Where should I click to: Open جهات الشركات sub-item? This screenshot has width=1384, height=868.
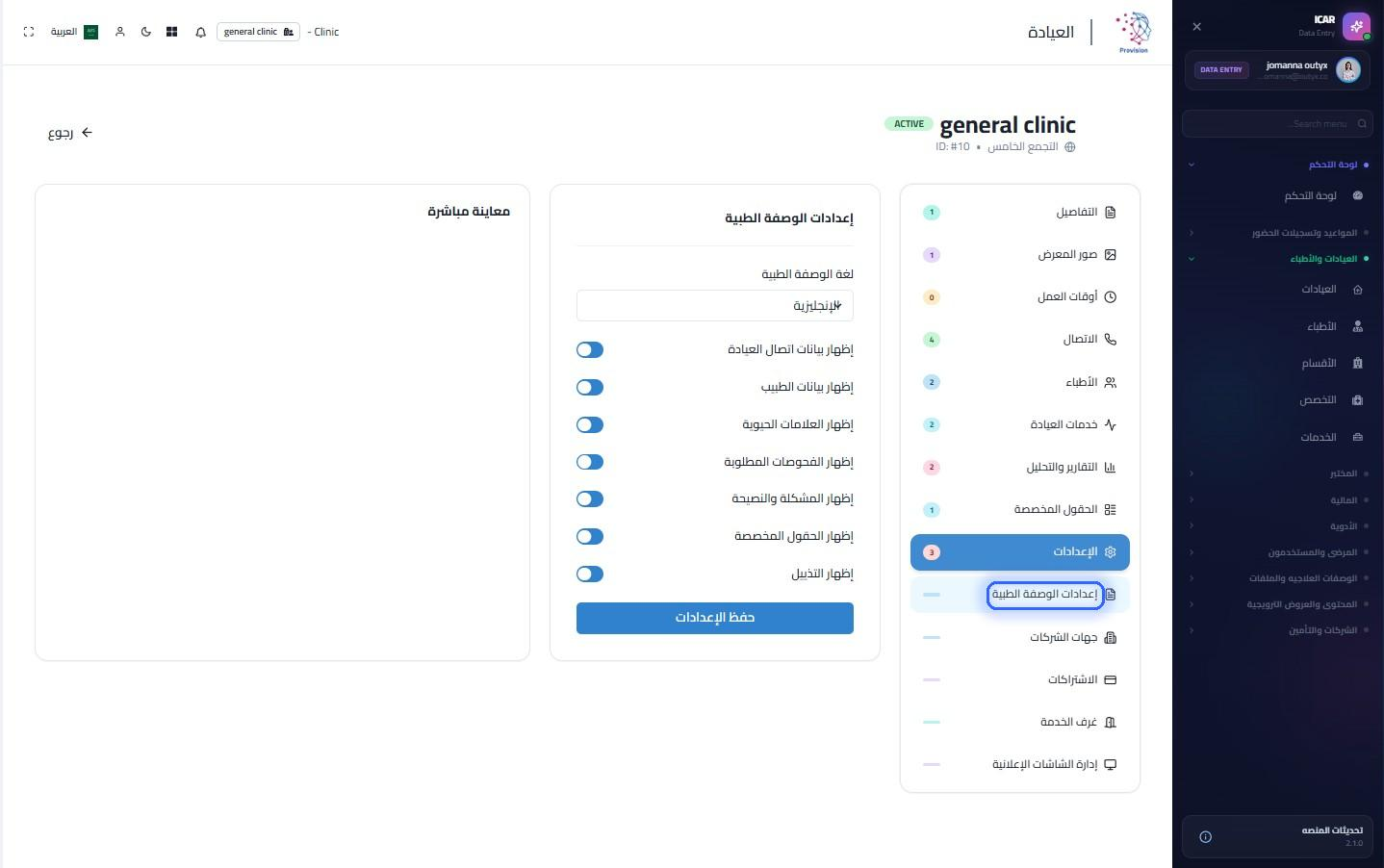(x=1020, y=638)
